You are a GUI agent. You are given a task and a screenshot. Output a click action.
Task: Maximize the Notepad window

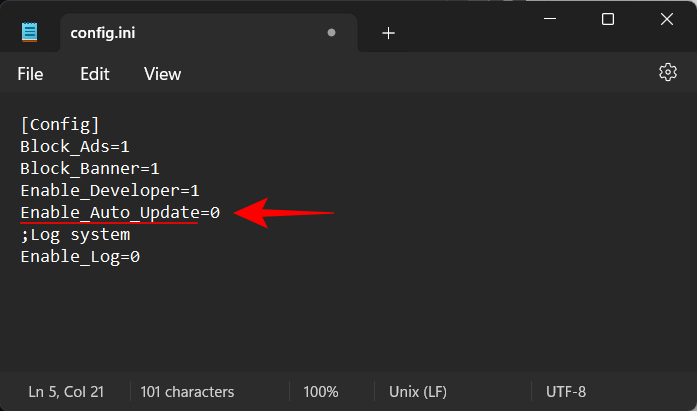[x=608, y=19]
